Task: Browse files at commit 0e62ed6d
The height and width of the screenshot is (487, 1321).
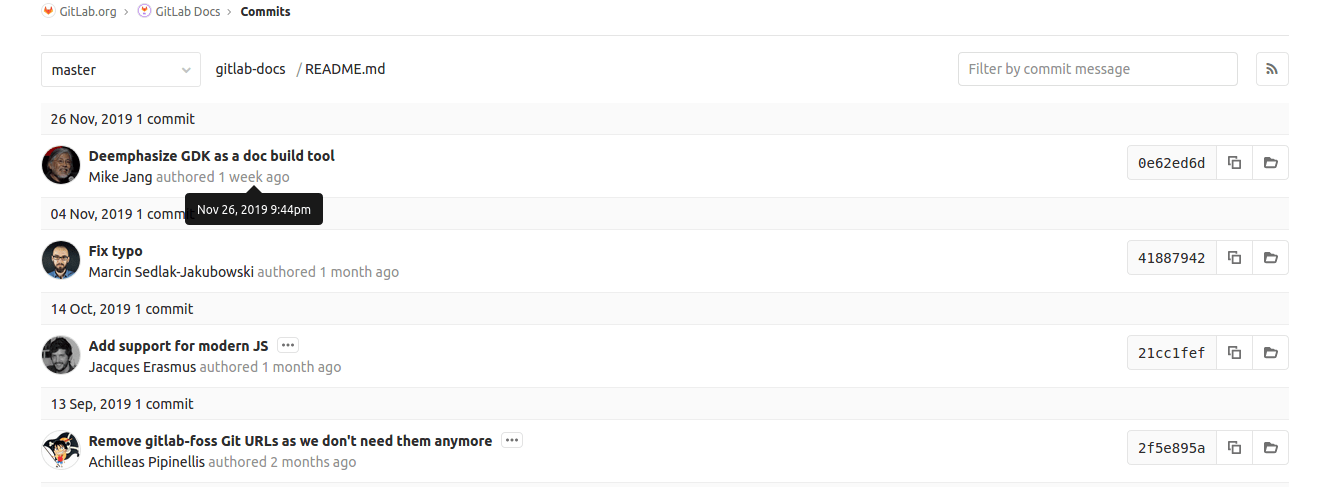Action: point(1271,163)
